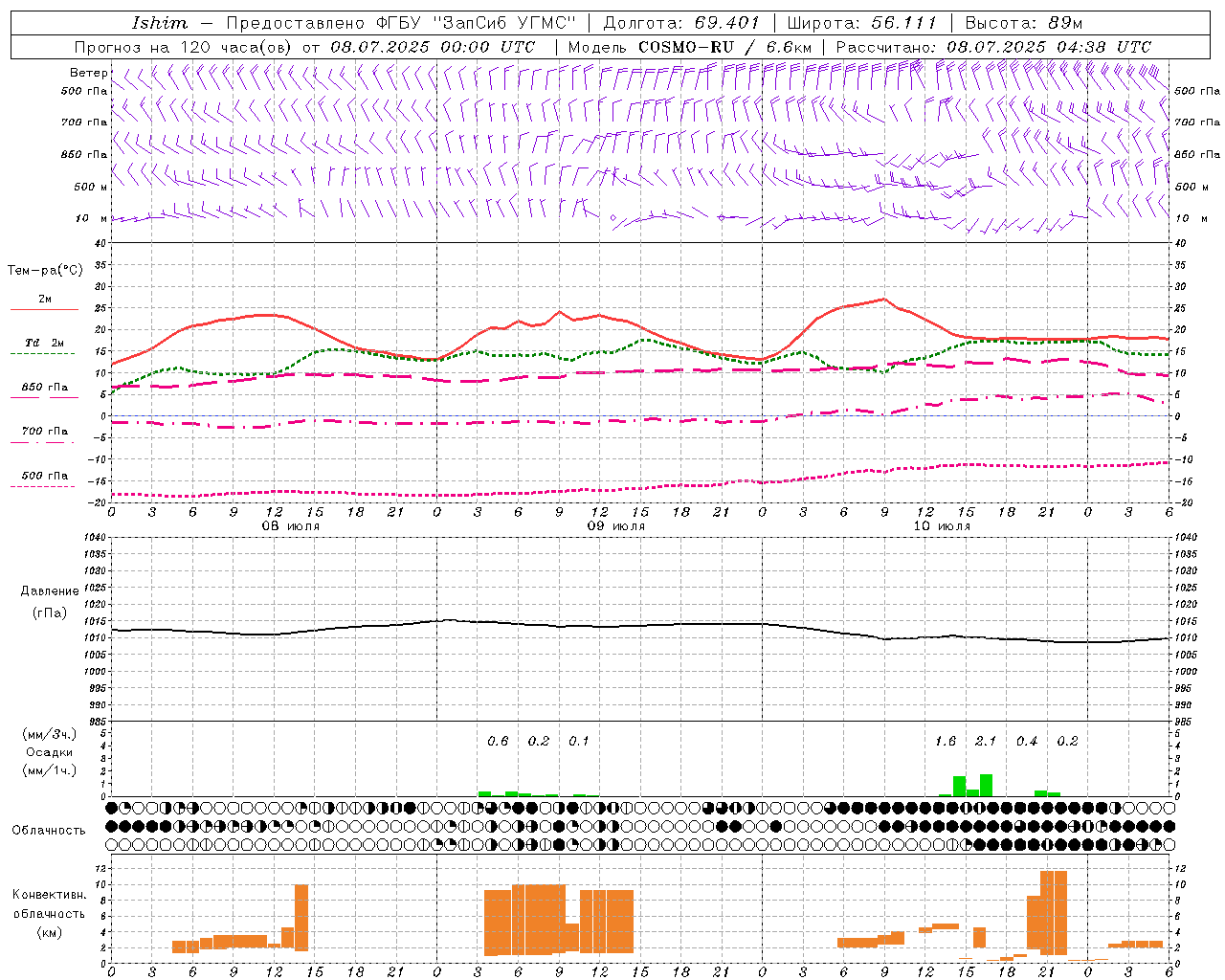Viewport: 1225px width, 980px height.
Task: Click the "700 гПа" temperature legend label
Action: click(44, 431)
